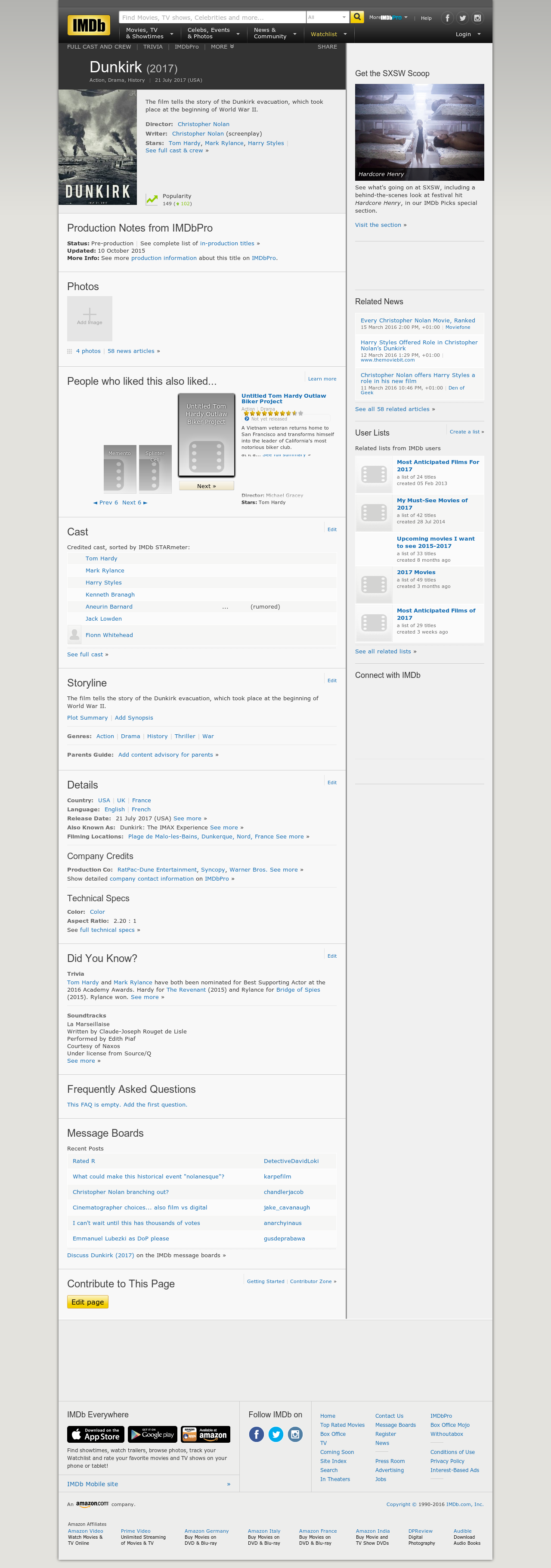Open the FULL CAST AND CREW tab
The width and height of the screenshot is (551, 1568).
(99, 47)
